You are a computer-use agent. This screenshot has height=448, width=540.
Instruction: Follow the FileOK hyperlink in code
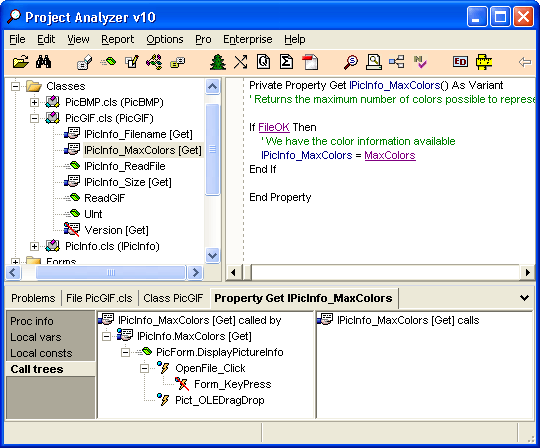pos(274,127)
